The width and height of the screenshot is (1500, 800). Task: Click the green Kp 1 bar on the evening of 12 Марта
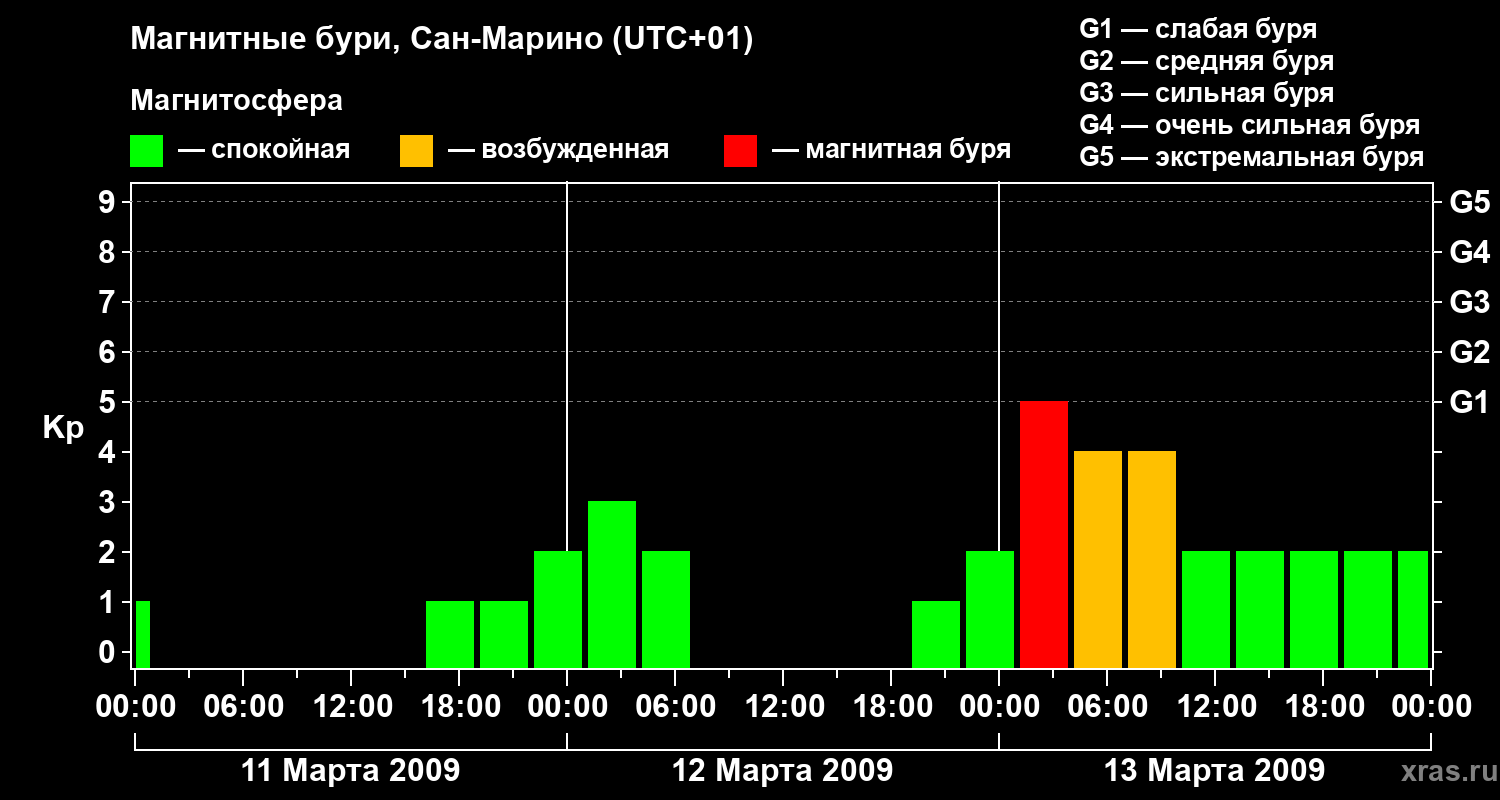[x=936, y=634]
